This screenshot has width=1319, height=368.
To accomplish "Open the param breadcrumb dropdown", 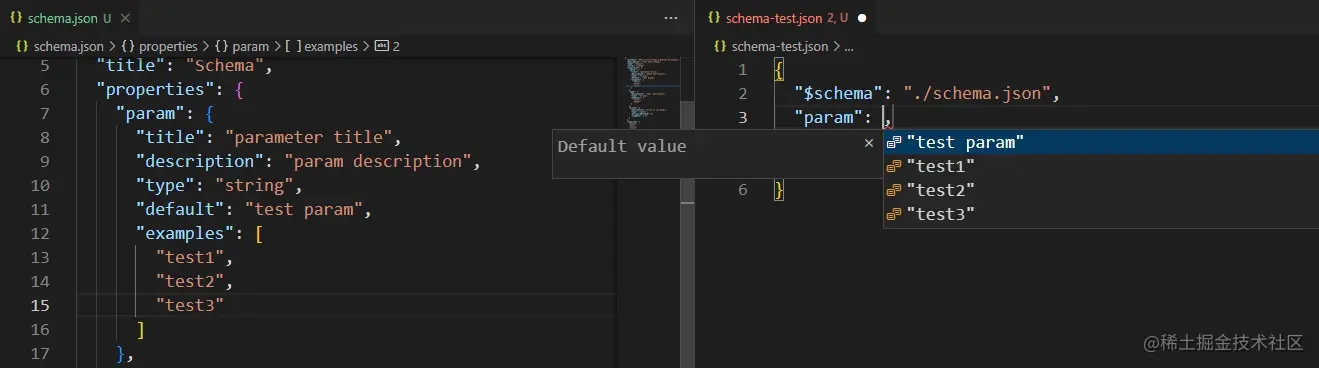I will [241, 46].
